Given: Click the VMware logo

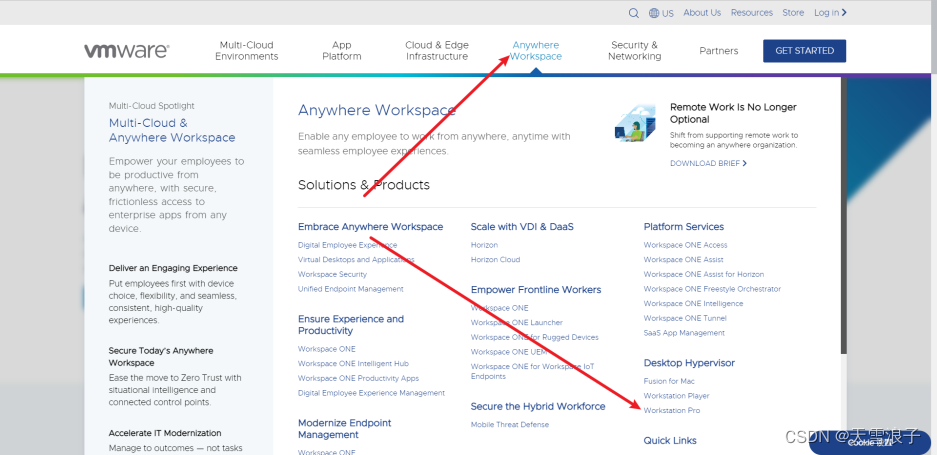Looking at the screenshot, I should click(x=126, y=51).
